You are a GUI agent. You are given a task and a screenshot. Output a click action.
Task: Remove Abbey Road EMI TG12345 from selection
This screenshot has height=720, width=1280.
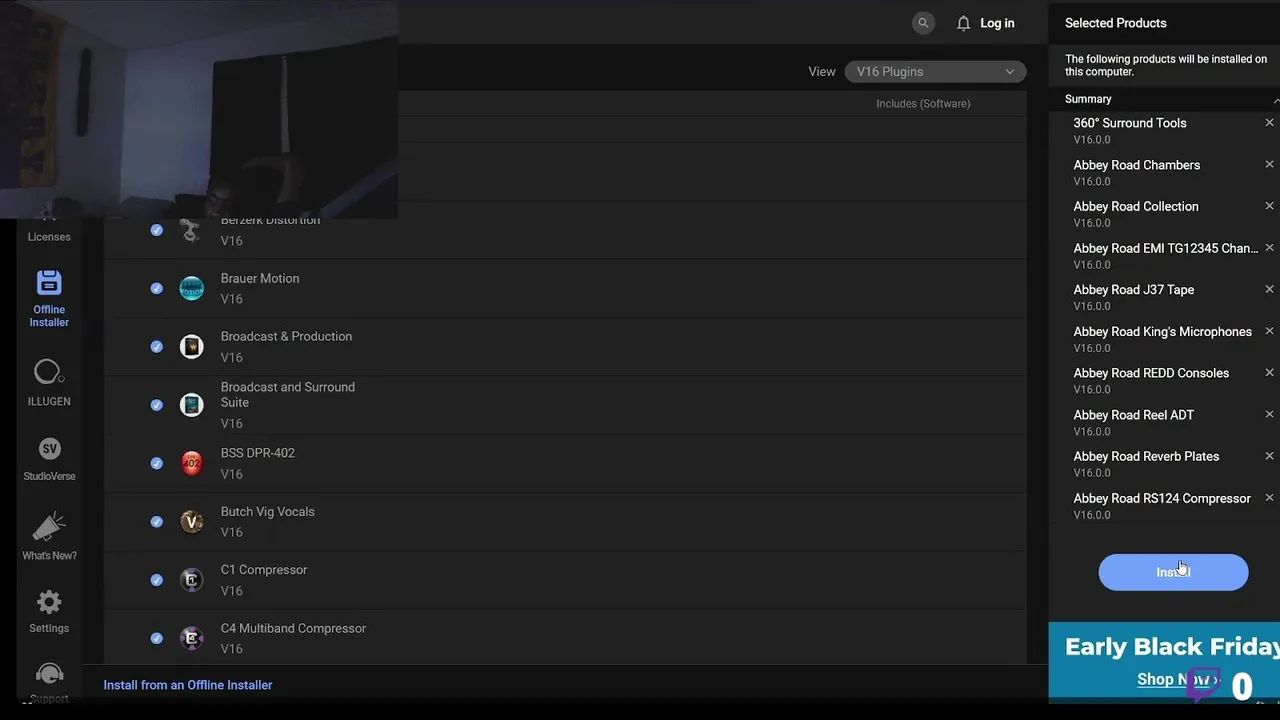(x=1269, y=247)
